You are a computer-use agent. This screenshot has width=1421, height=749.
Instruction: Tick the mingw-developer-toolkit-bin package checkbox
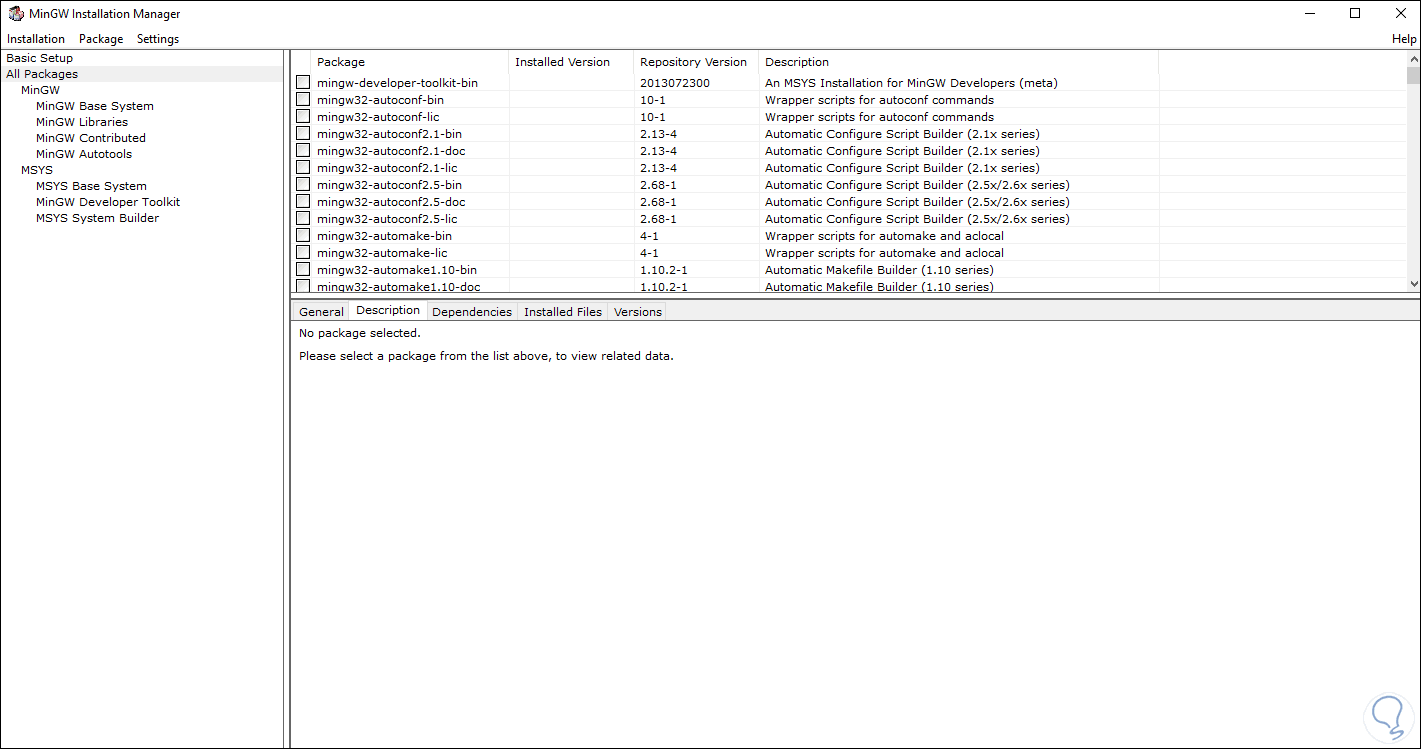point(303,83)
